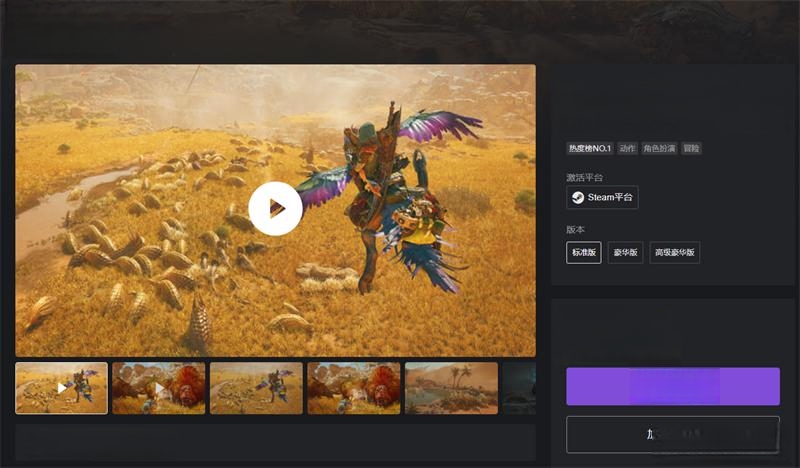Open the 角色扮演 genre tag
Viewport: 800px width, 468px height.
pos(659,149)
